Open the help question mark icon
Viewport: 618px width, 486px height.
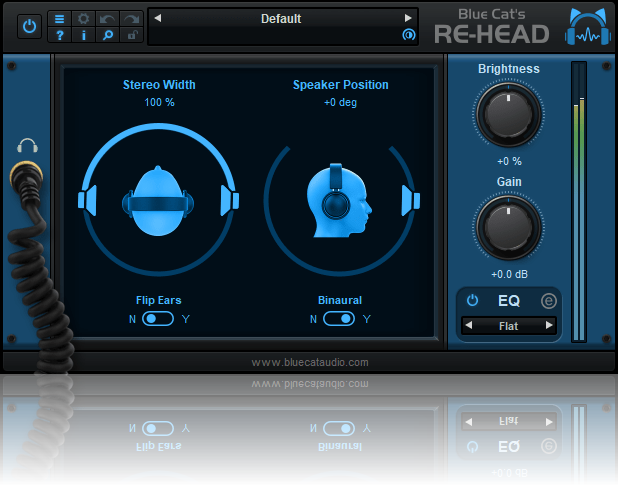59,36
